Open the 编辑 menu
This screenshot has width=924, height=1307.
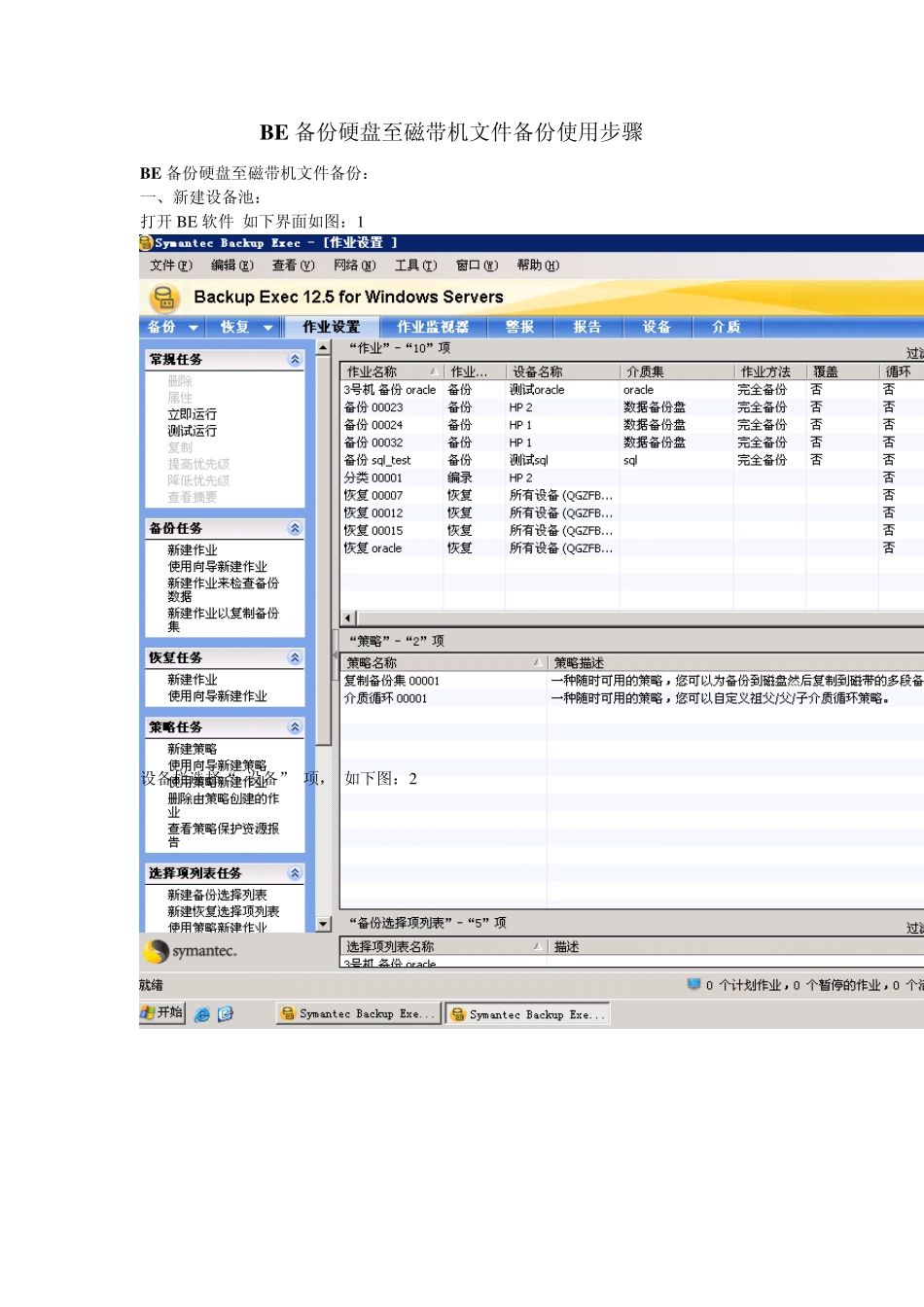232,265
